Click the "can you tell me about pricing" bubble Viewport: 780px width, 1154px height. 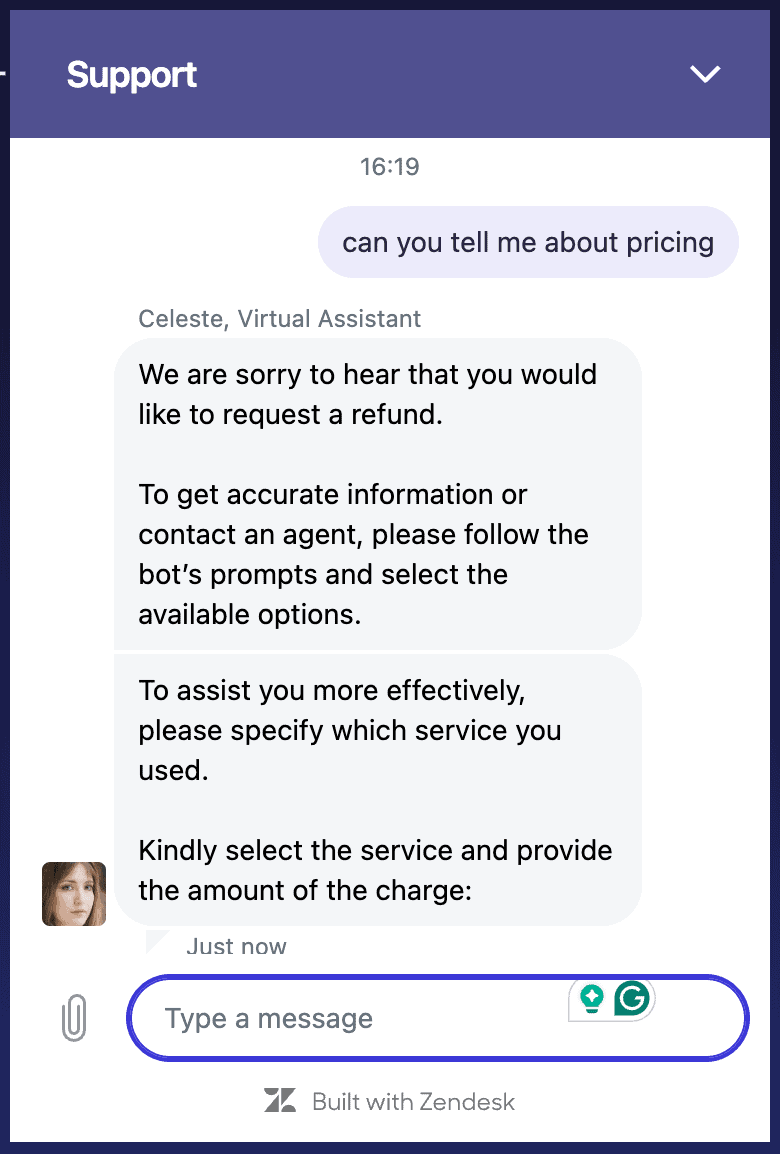coord(528,242)
